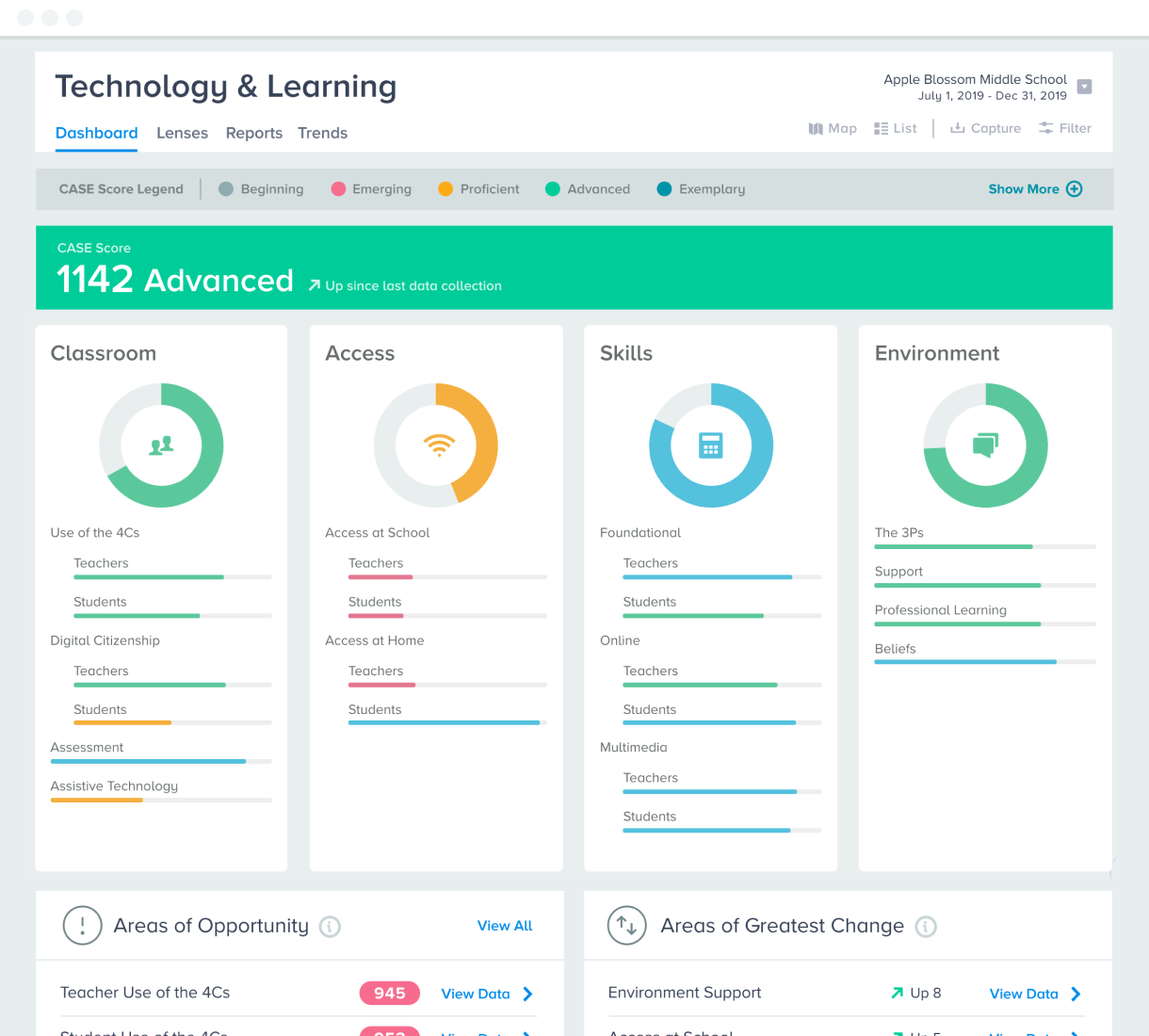Viewport: 1149px width, 1036px height.
Task: Toggle the Exemplary legend indicator
Action: coord(666,188)
